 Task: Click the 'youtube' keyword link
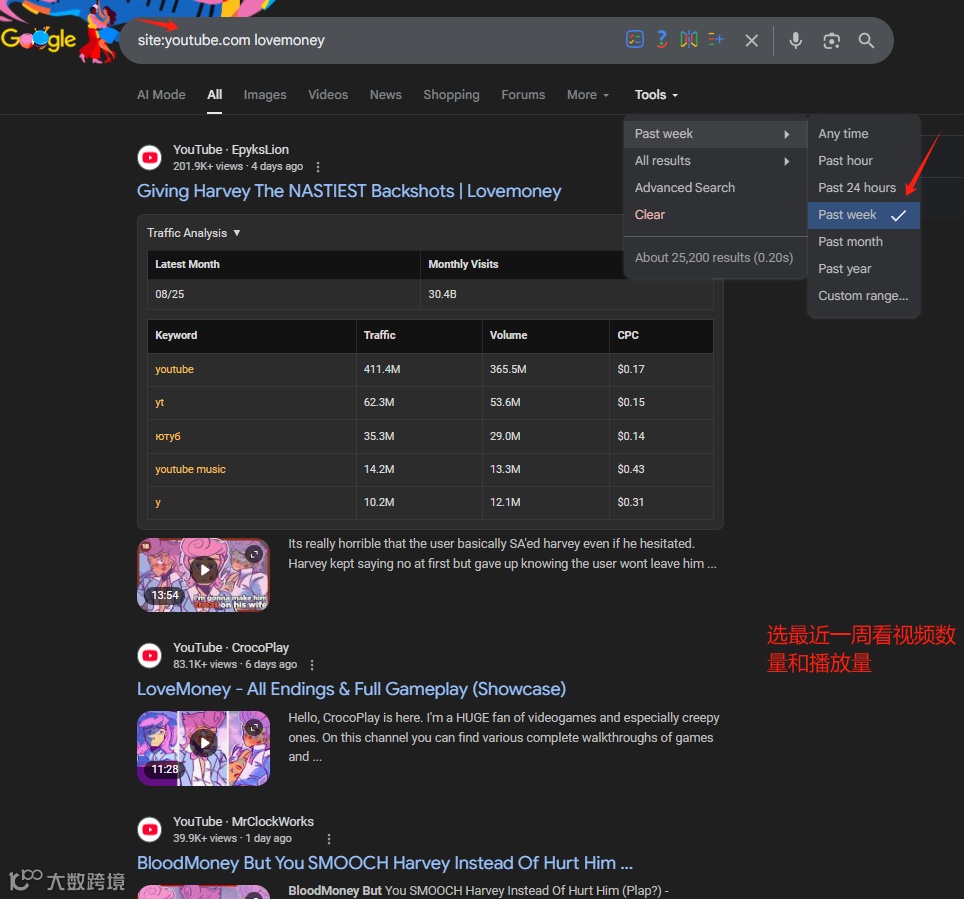tap(174, 370)
